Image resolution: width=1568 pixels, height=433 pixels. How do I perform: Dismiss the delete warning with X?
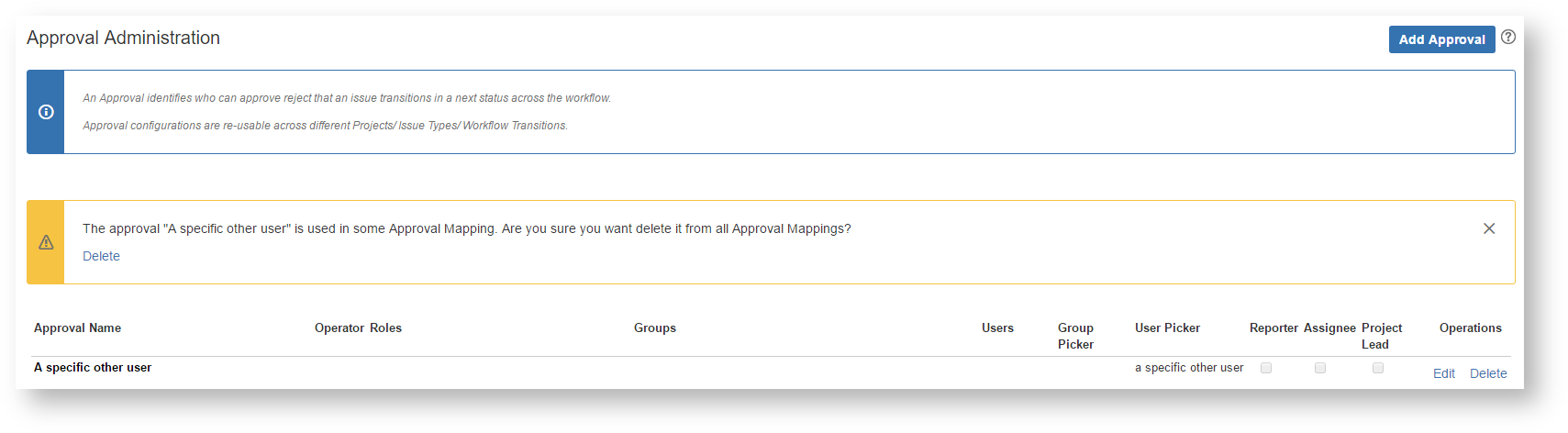pos(1488,228)
